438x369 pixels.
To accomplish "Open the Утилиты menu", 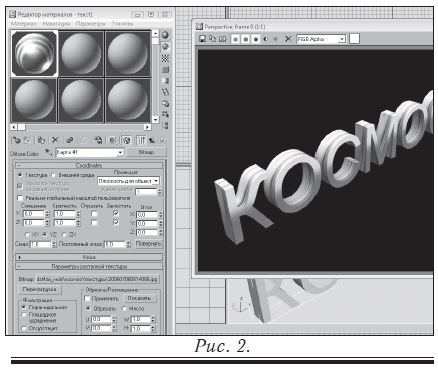I will [x=122, y=24].
